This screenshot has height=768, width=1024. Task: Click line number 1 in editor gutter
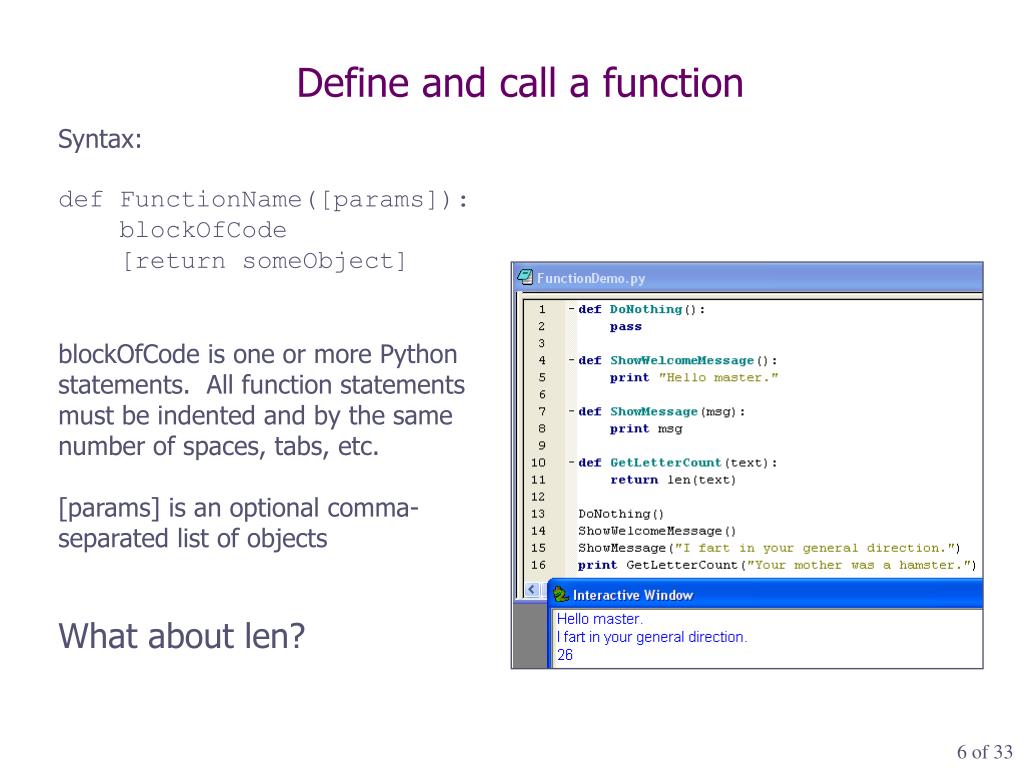coord(541,309)
